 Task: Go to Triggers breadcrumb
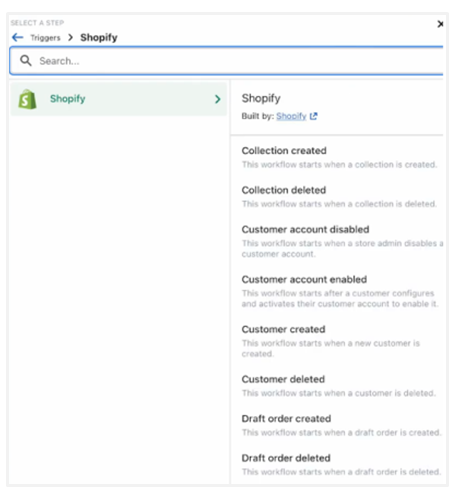[x=45, y=38]
